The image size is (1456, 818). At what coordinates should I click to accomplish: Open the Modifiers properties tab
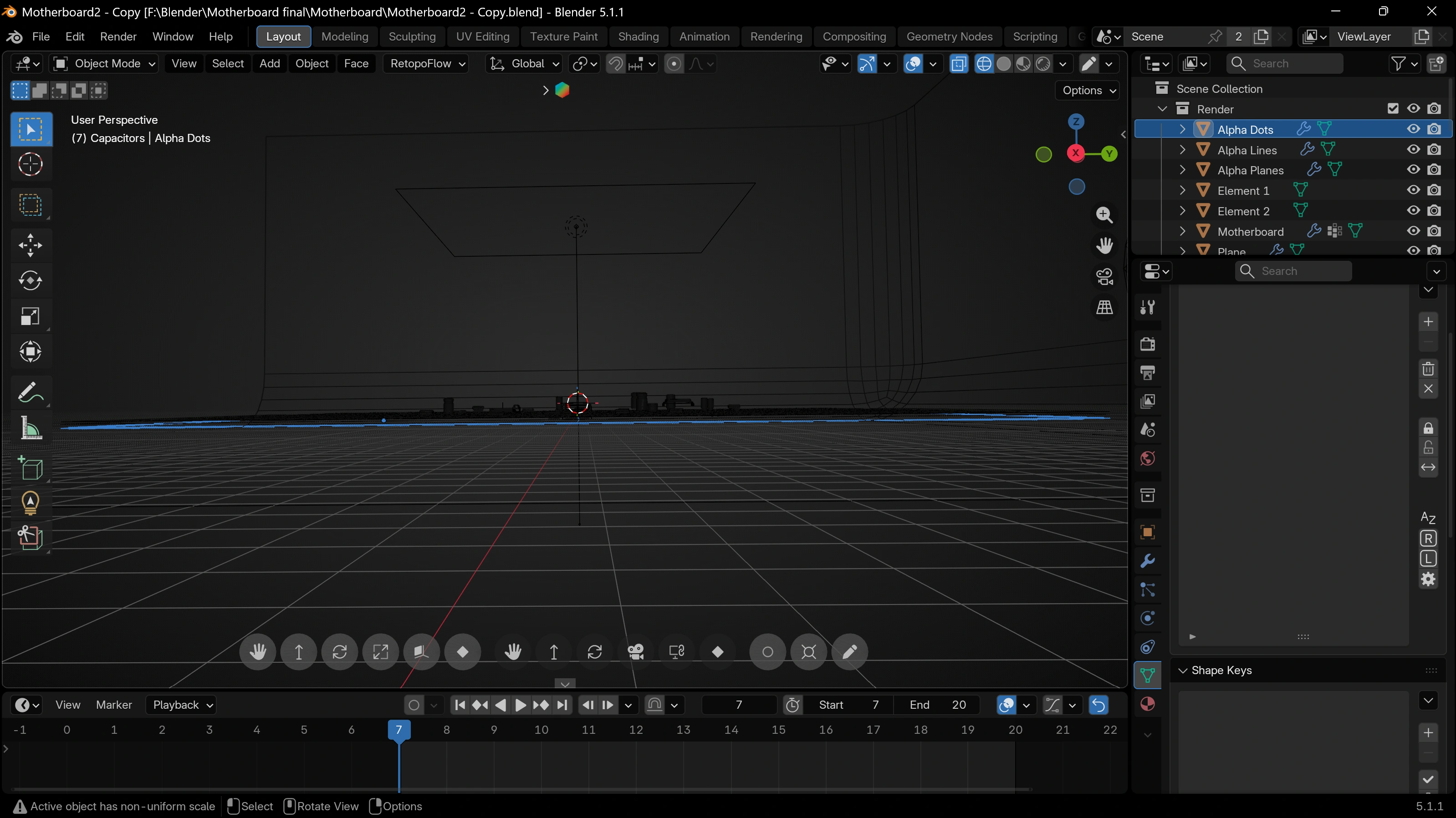(x=1147, y=561)
